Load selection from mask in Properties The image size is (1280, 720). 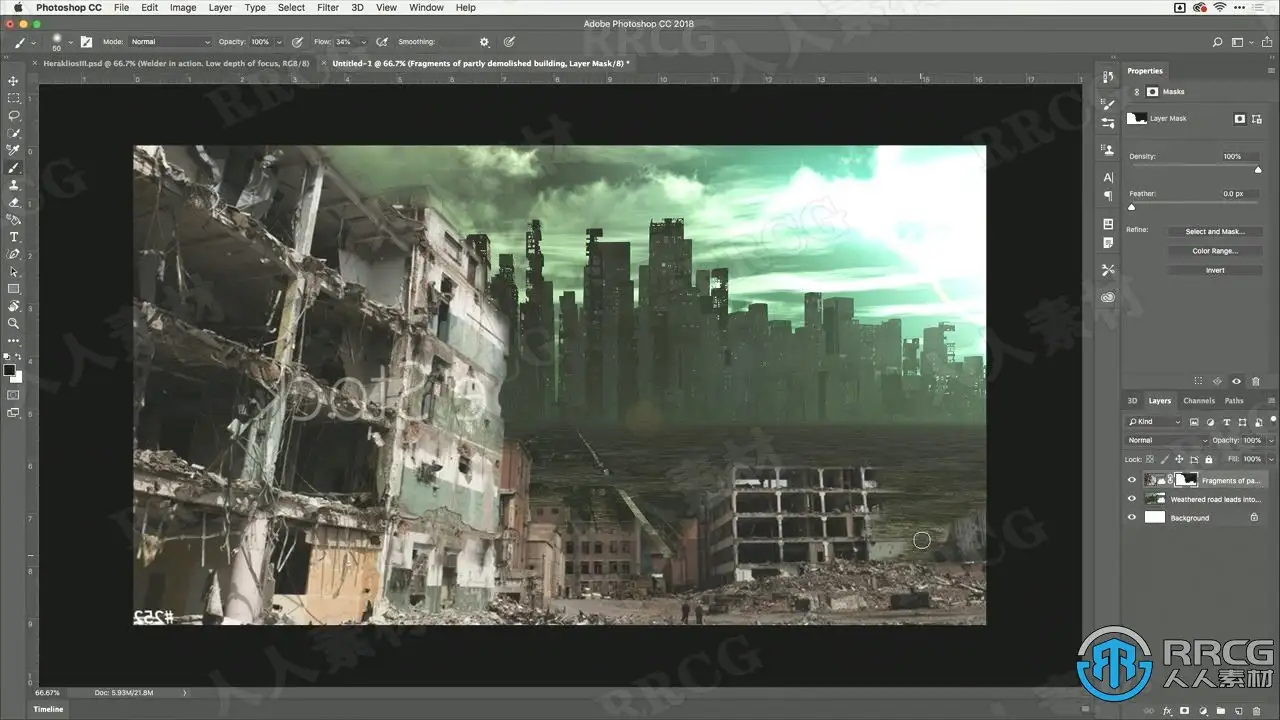click(x=1198, y=381)
